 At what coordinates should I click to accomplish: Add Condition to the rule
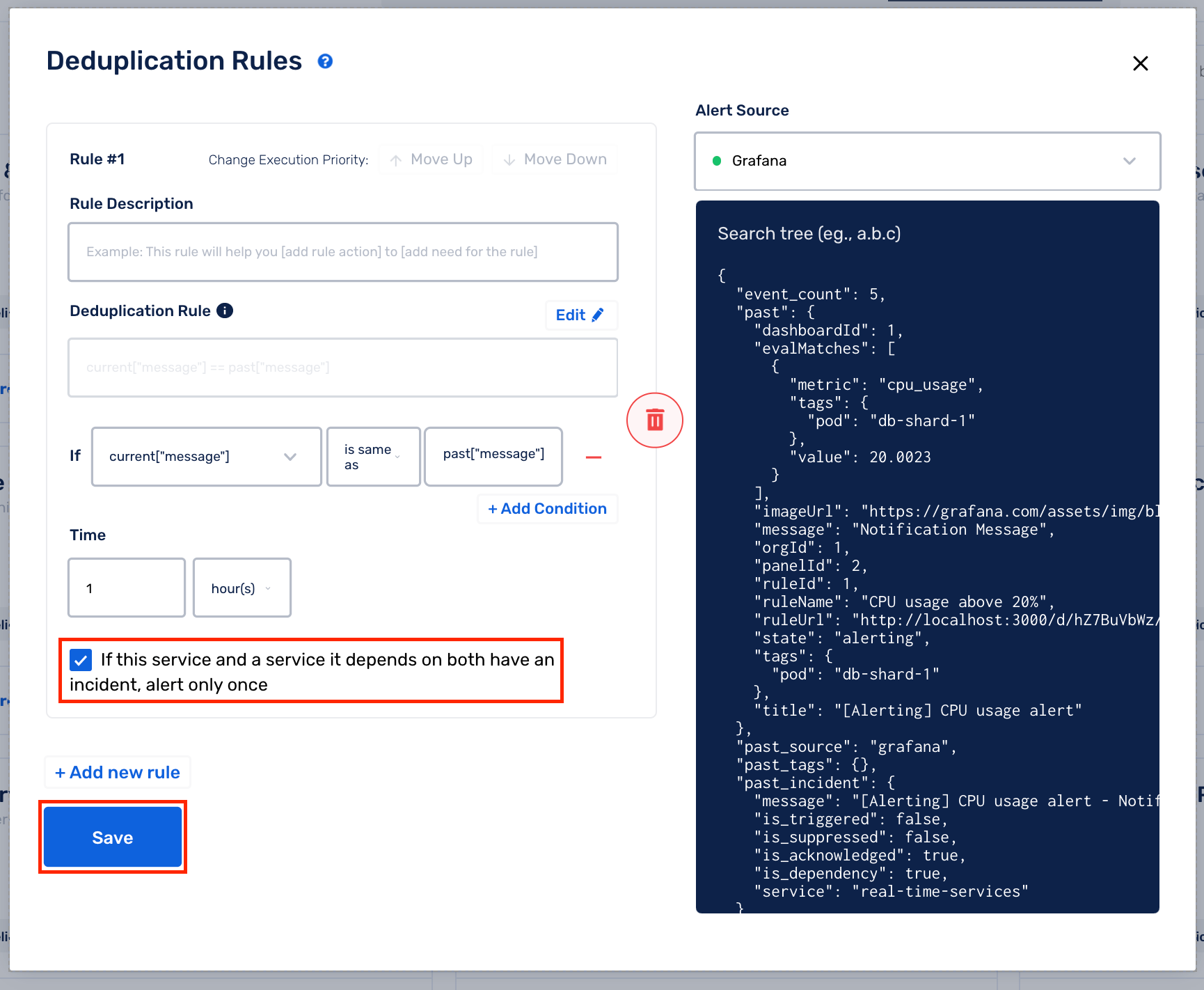[x=548, y=509]
